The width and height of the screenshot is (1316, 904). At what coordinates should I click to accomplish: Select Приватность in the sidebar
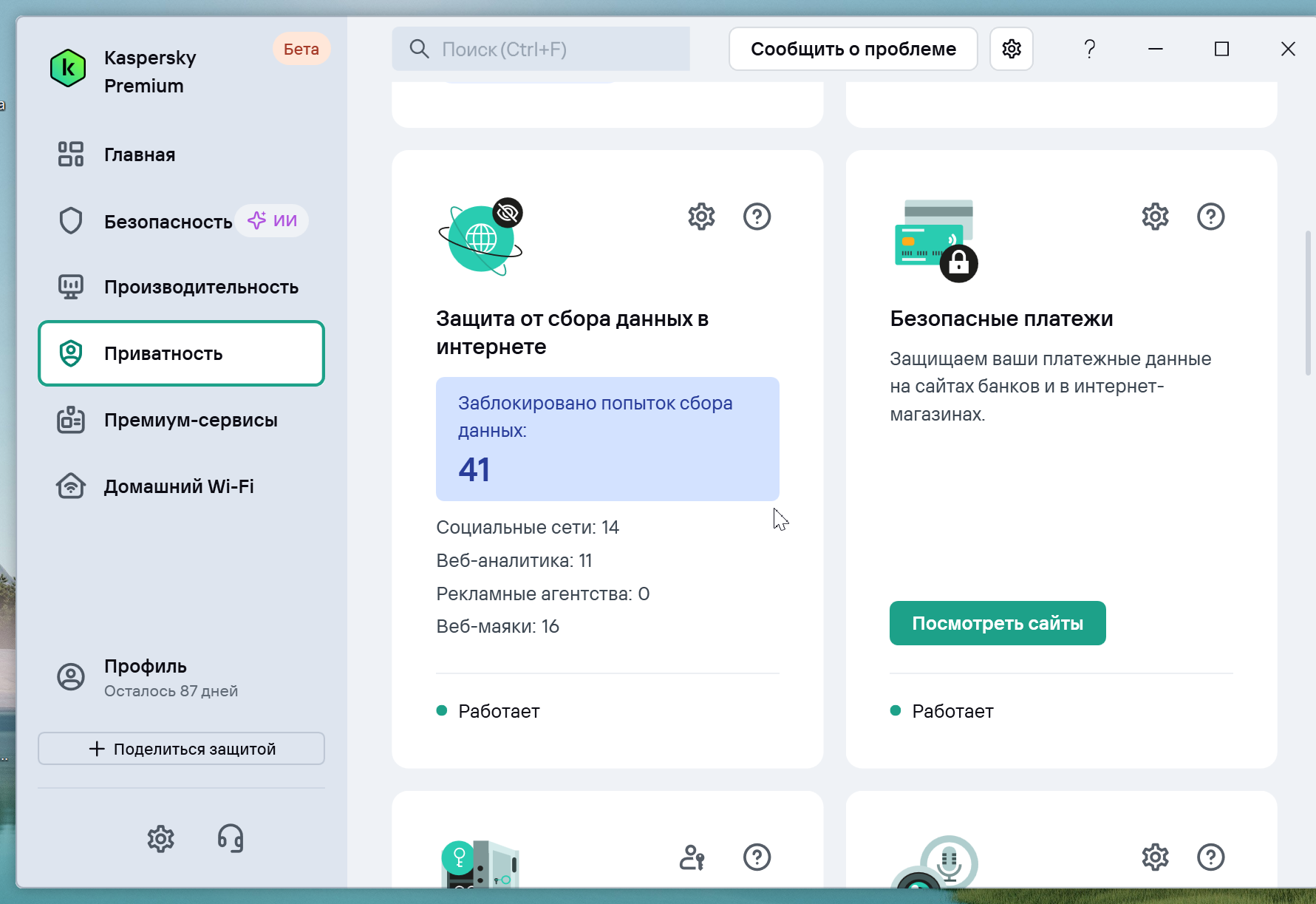[181, 353]
